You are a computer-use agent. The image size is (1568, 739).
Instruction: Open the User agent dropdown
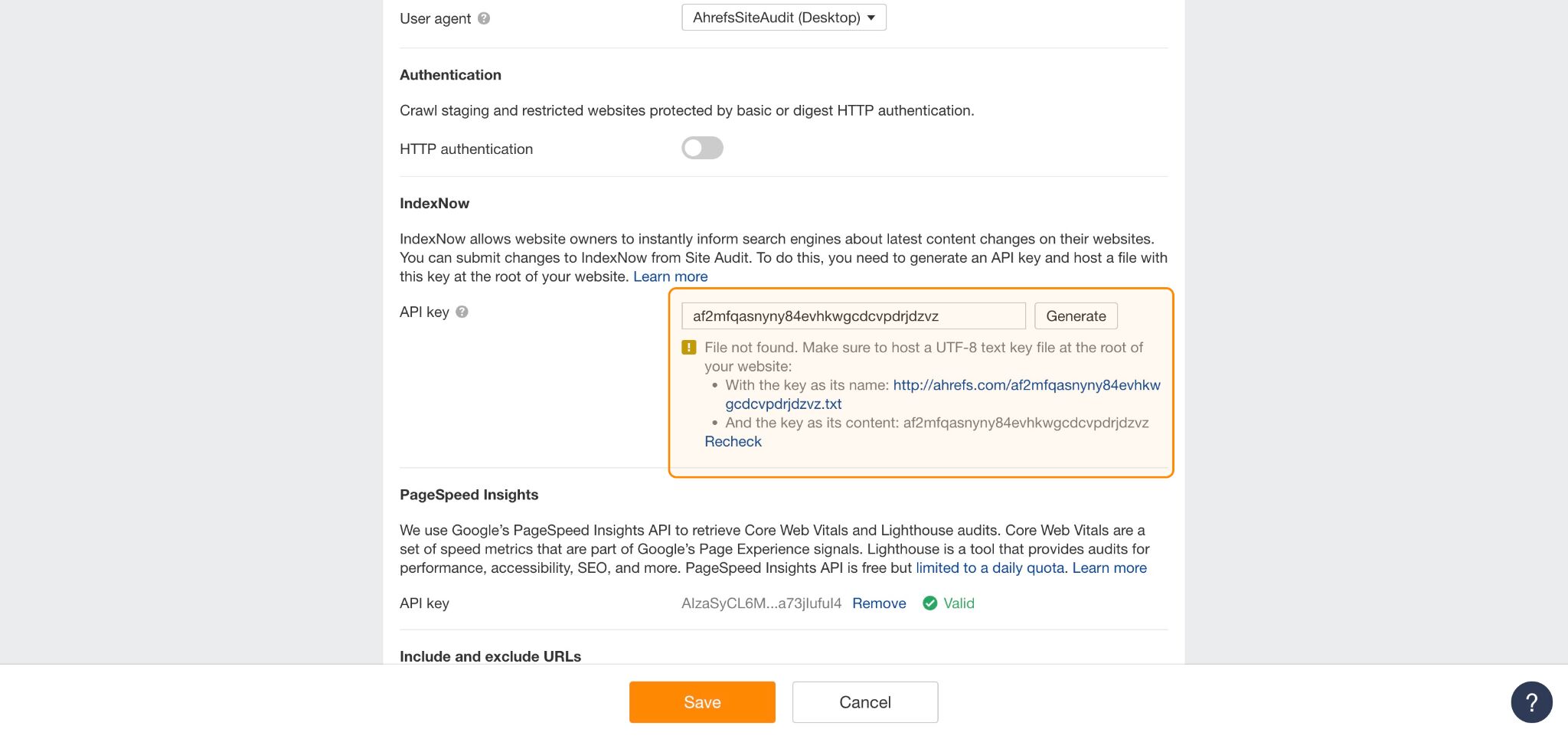[x=782, y=17]
